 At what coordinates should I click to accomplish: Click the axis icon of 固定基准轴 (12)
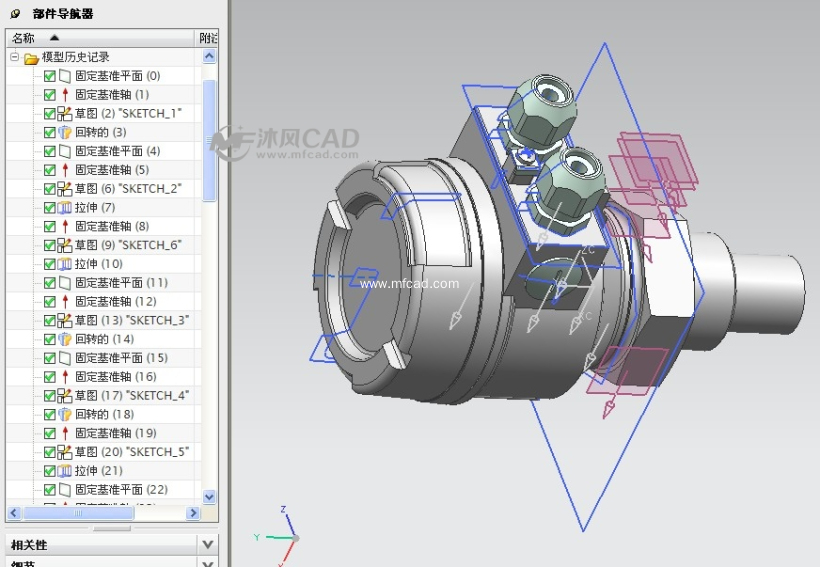click(x=65, y=302)
